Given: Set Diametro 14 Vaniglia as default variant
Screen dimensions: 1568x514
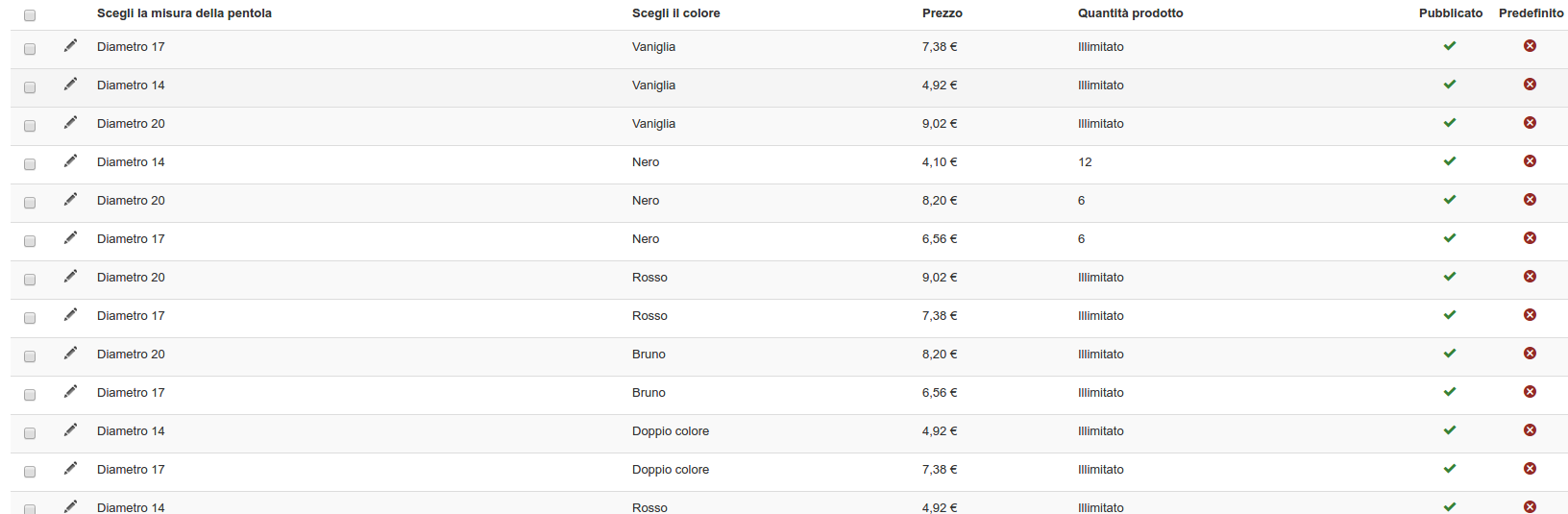Looking at the screenshot, I should (1530, 85).
